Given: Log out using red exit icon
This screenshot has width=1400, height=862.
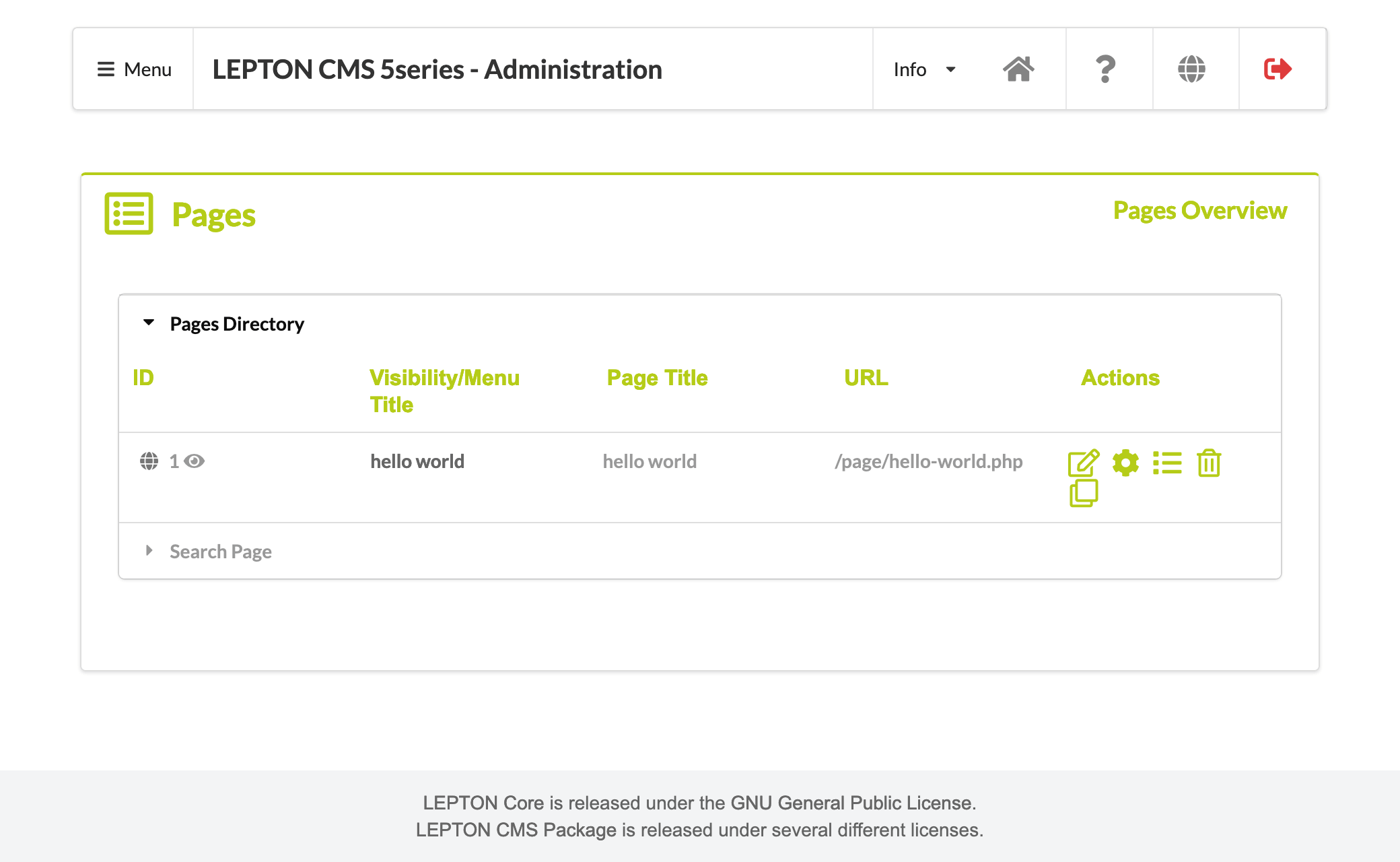Looking at the screenshot, I should tap(1277, 69).
